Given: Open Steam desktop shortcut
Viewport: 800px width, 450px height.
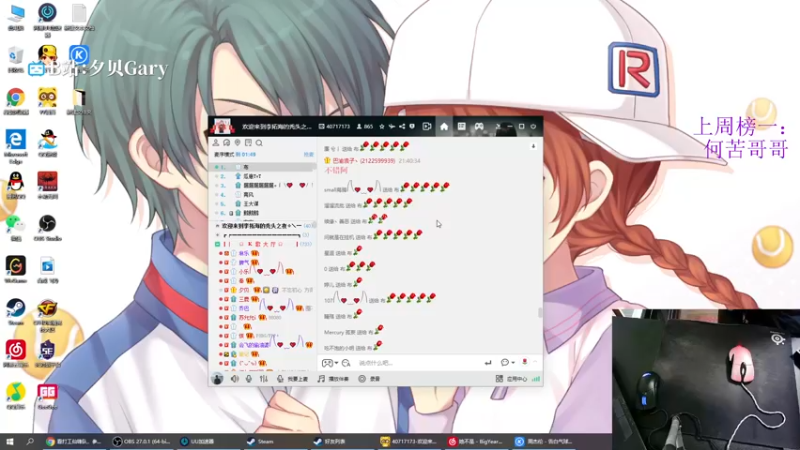Looking at the screenshot, I should coord(16,312).
